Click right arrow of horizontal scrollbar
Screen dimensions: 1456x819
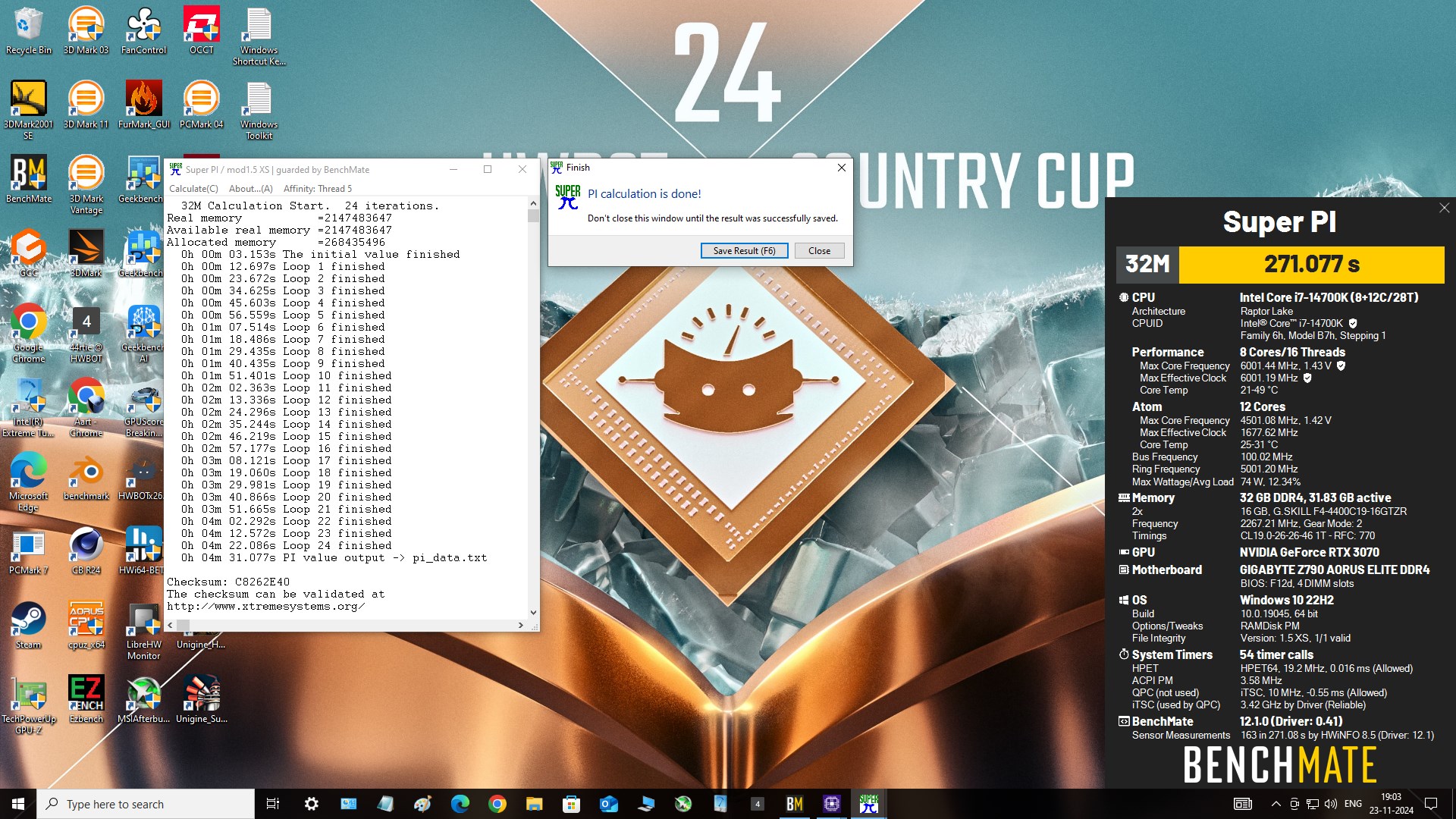click(520, 626)
